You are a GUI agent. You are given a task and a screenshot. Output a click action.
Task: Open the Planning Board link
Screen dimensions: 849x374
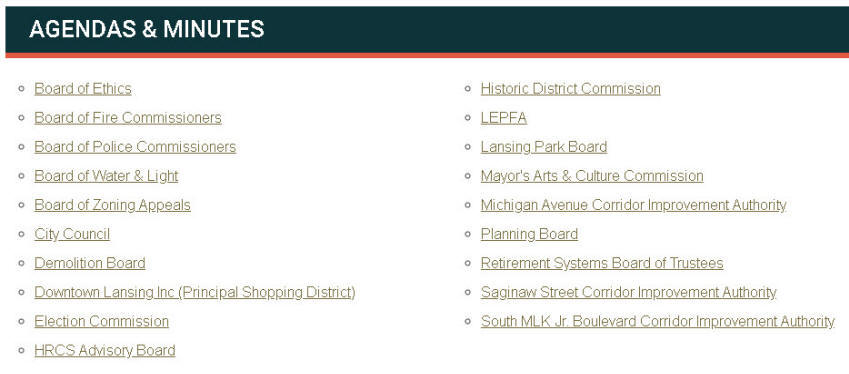click(529, 234)
